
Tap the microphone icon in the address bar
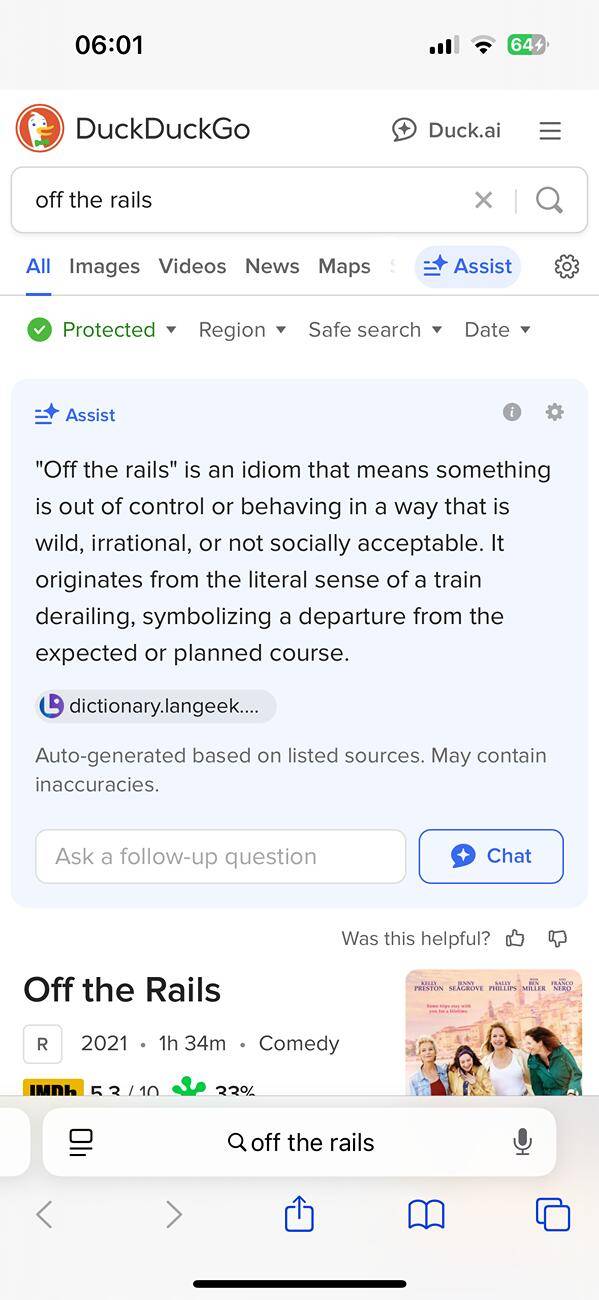tap(522, 1142)
